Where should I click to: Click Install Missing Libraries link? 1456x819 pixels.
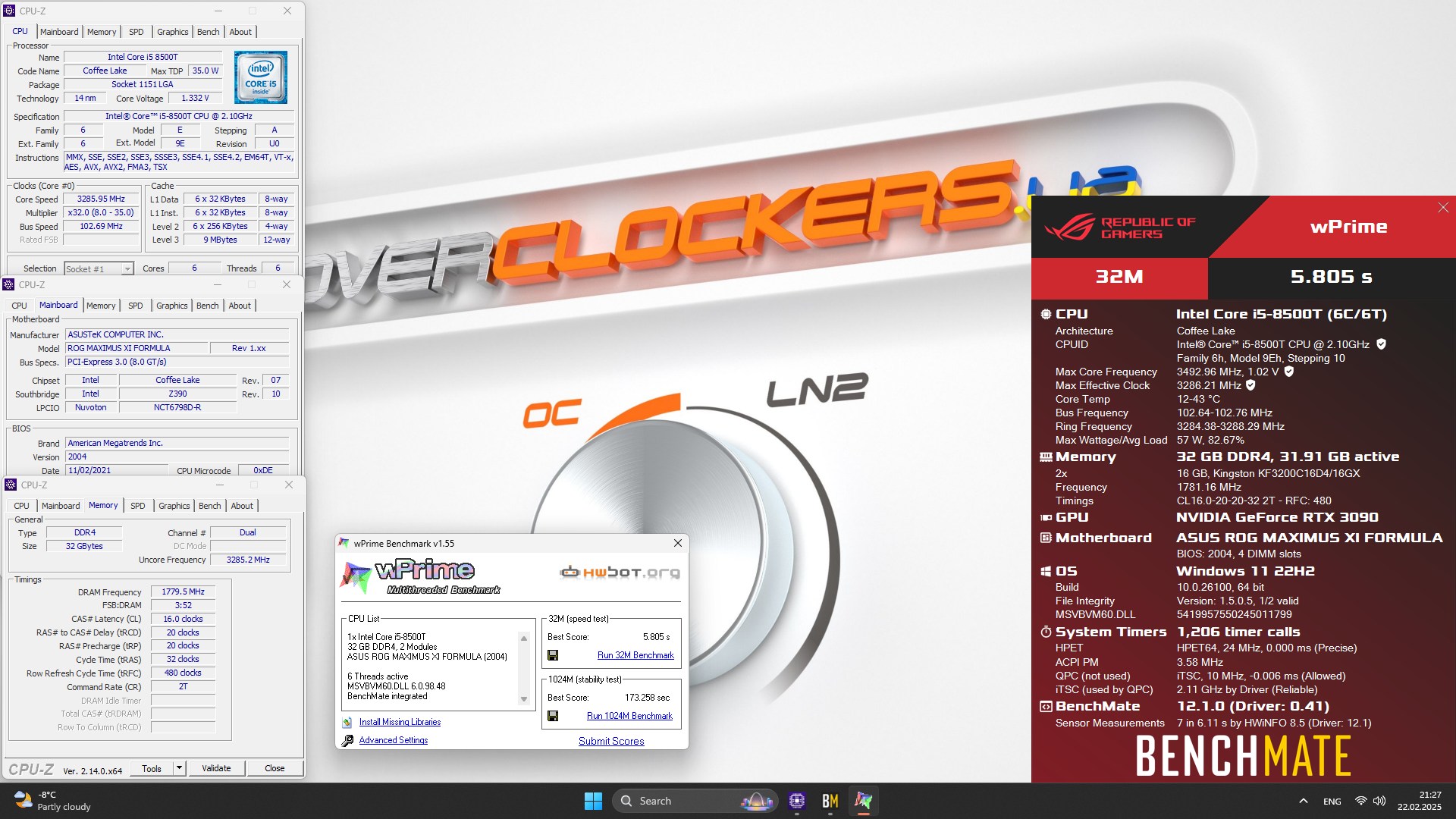pyautogui.click(x=400, y=723)
